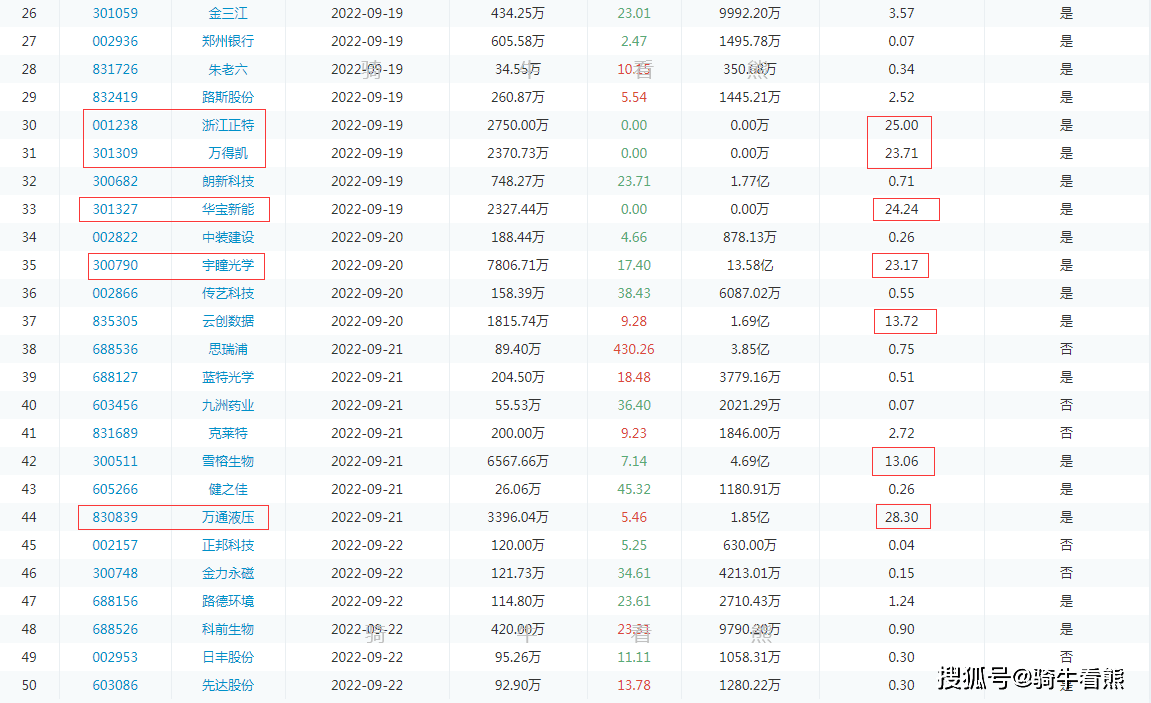Click stock code 300511

tap(115, 461)
